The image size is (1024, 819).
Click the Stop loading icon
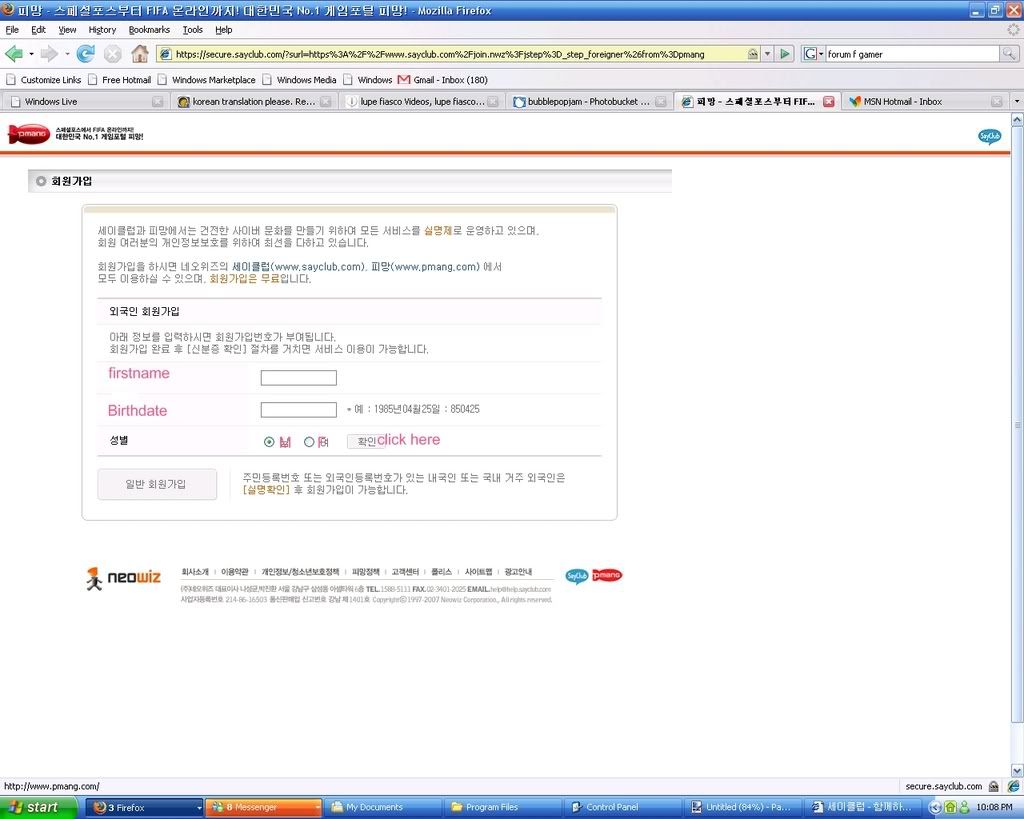(113, 53)
